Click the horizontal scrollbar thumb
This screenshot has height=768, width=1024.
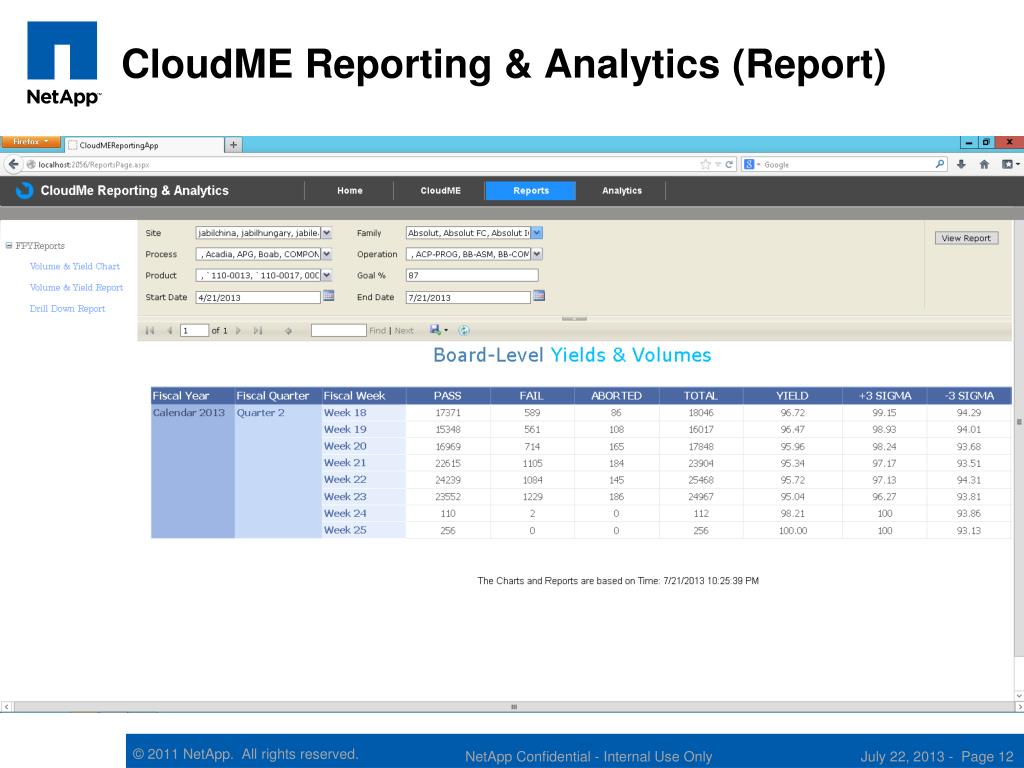pyautogui.click(x=513, y=707)
